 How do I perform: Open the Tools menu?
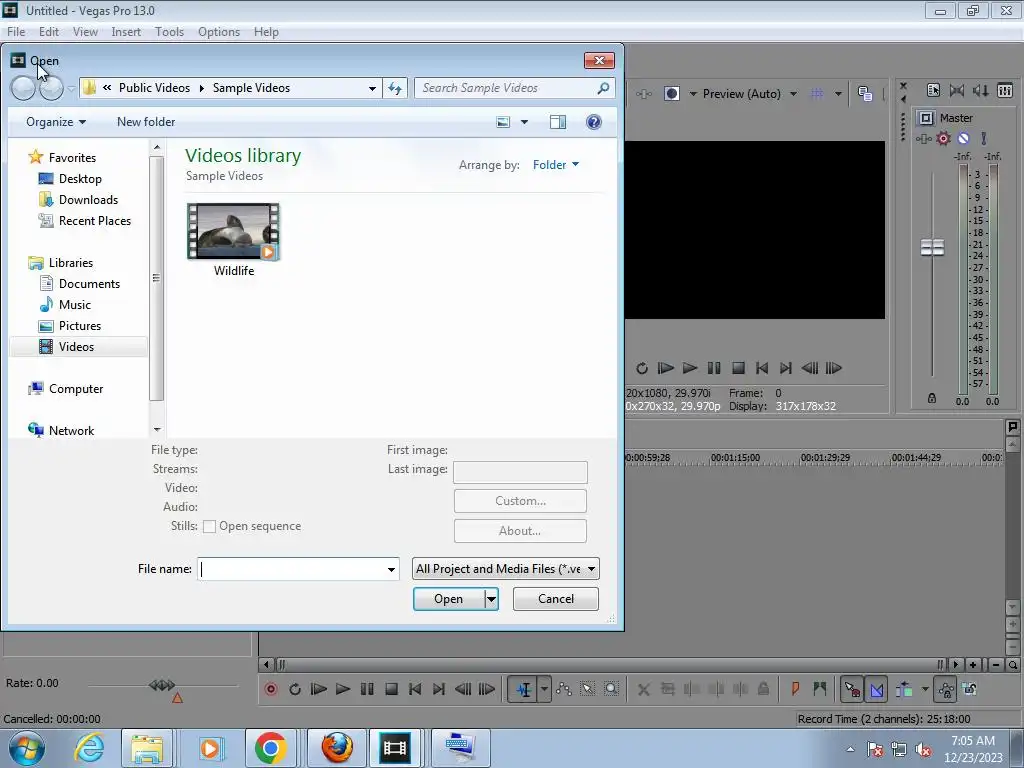pos(169,31)
